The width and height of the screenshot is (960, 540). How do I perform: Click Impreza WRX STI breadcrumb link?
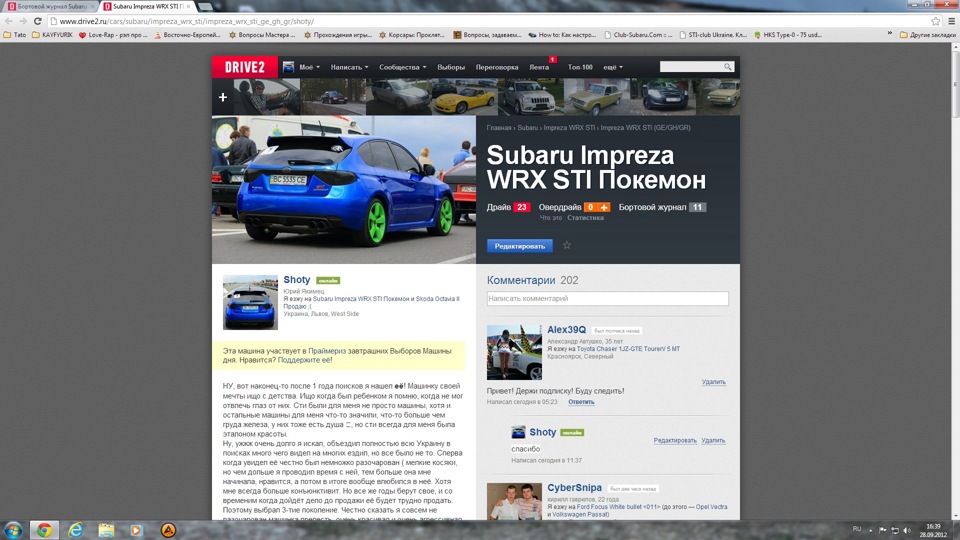[569, 128]
